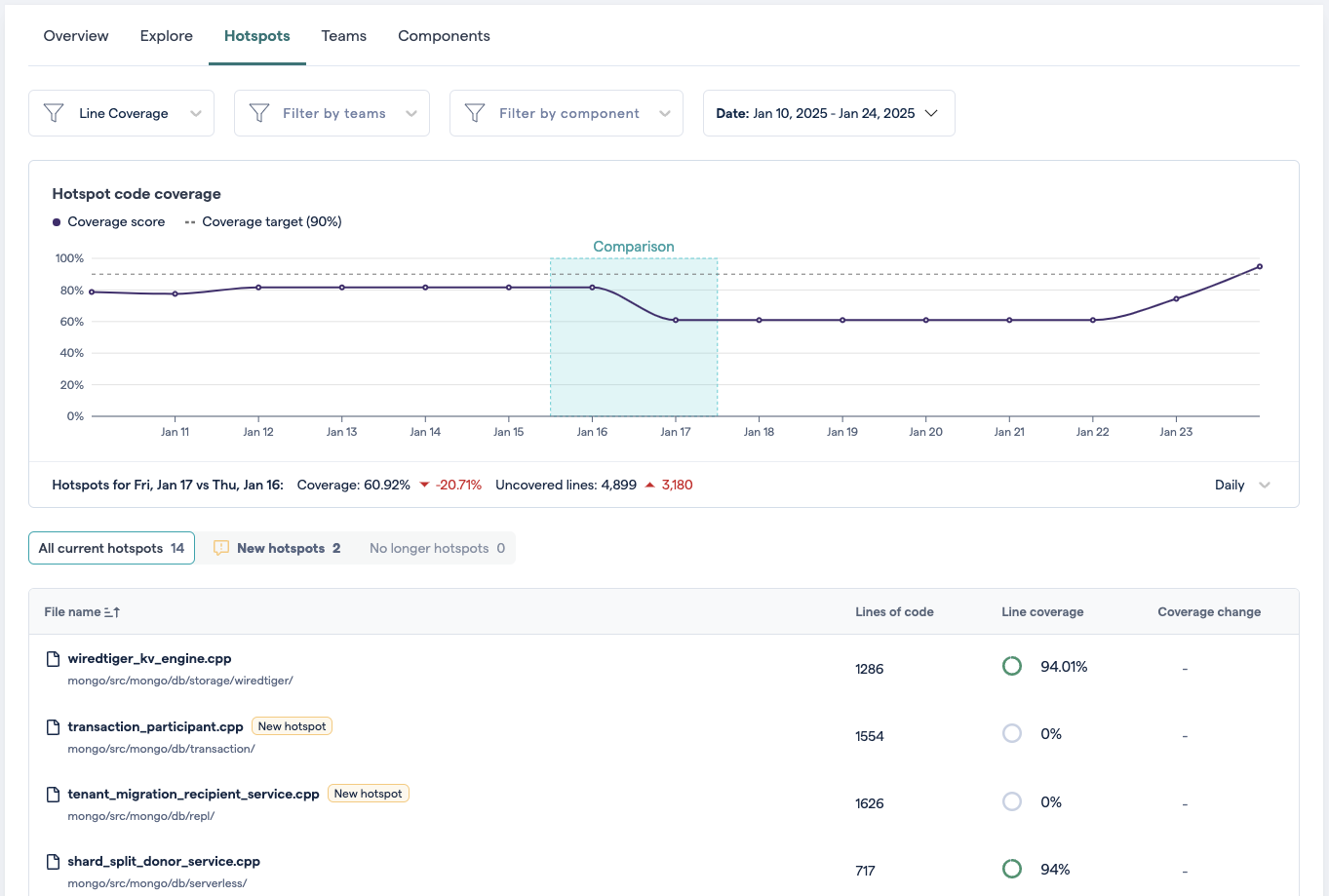Toggle the Coverage target (90%) legend item
Viewport: 1329px width, 896px height.
(x=263, y=222)
